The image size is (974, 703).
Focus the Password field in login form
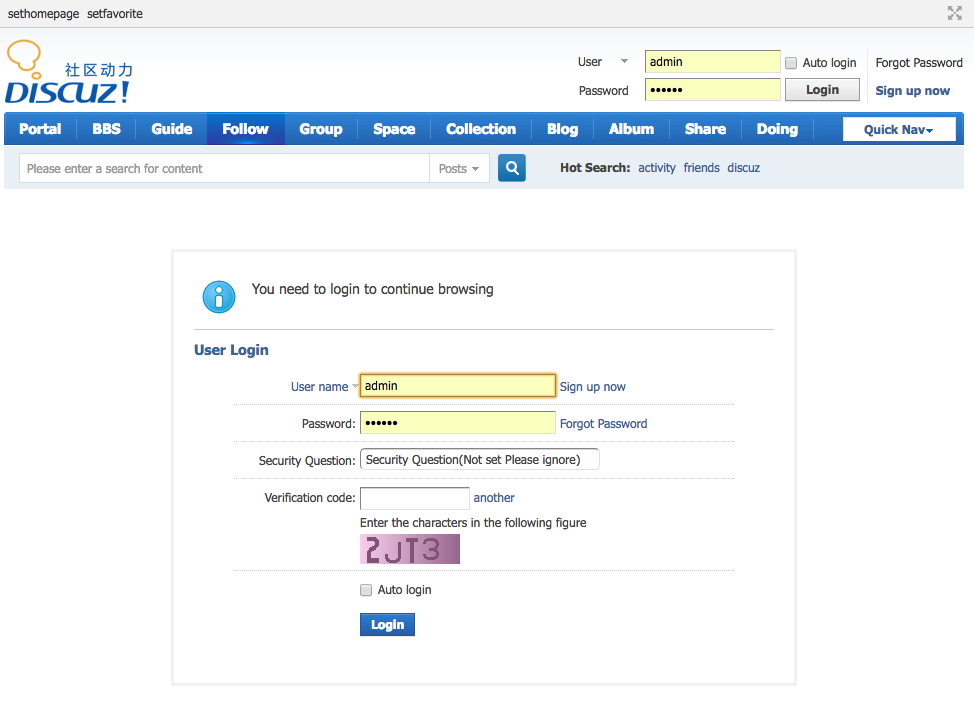(458, 423)
